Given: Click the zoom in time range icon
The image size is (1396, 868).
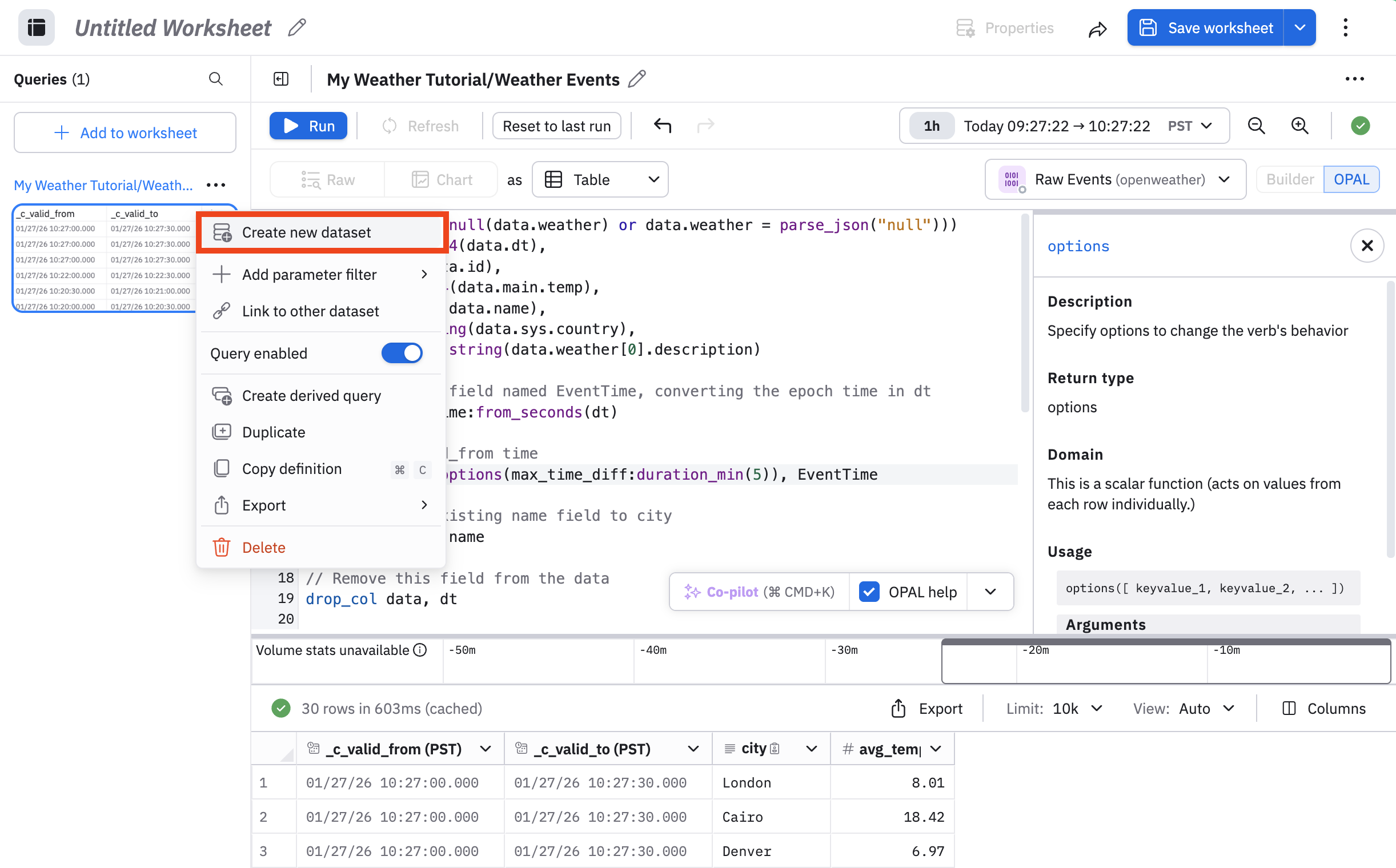Looking at the screenshot, I should [x=1299, y=126].
